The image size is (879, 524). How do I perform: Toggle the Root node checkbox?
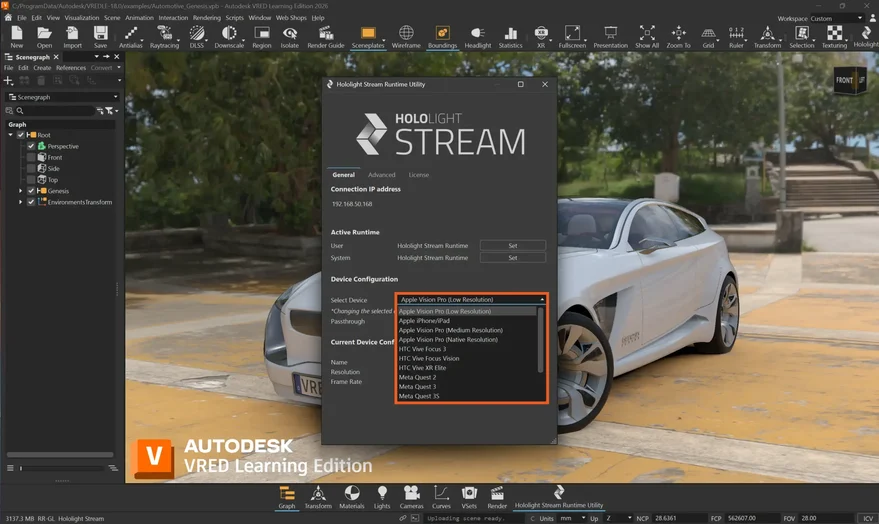21,135
